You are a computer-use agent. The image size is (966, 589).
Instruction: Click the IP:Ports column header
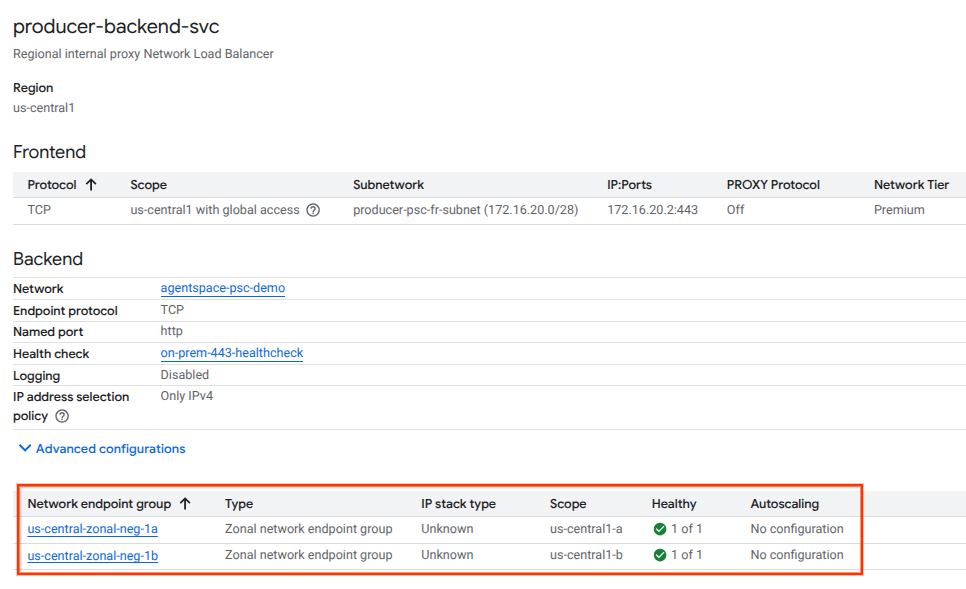(x=629, y=185)
